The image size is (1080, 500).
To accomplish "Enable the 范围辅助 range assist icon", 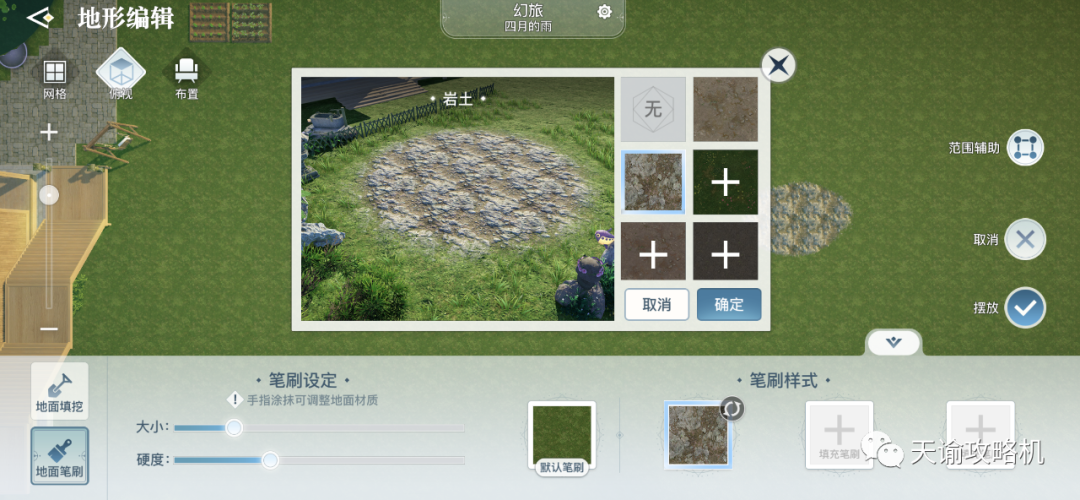I will point(1025,148).
